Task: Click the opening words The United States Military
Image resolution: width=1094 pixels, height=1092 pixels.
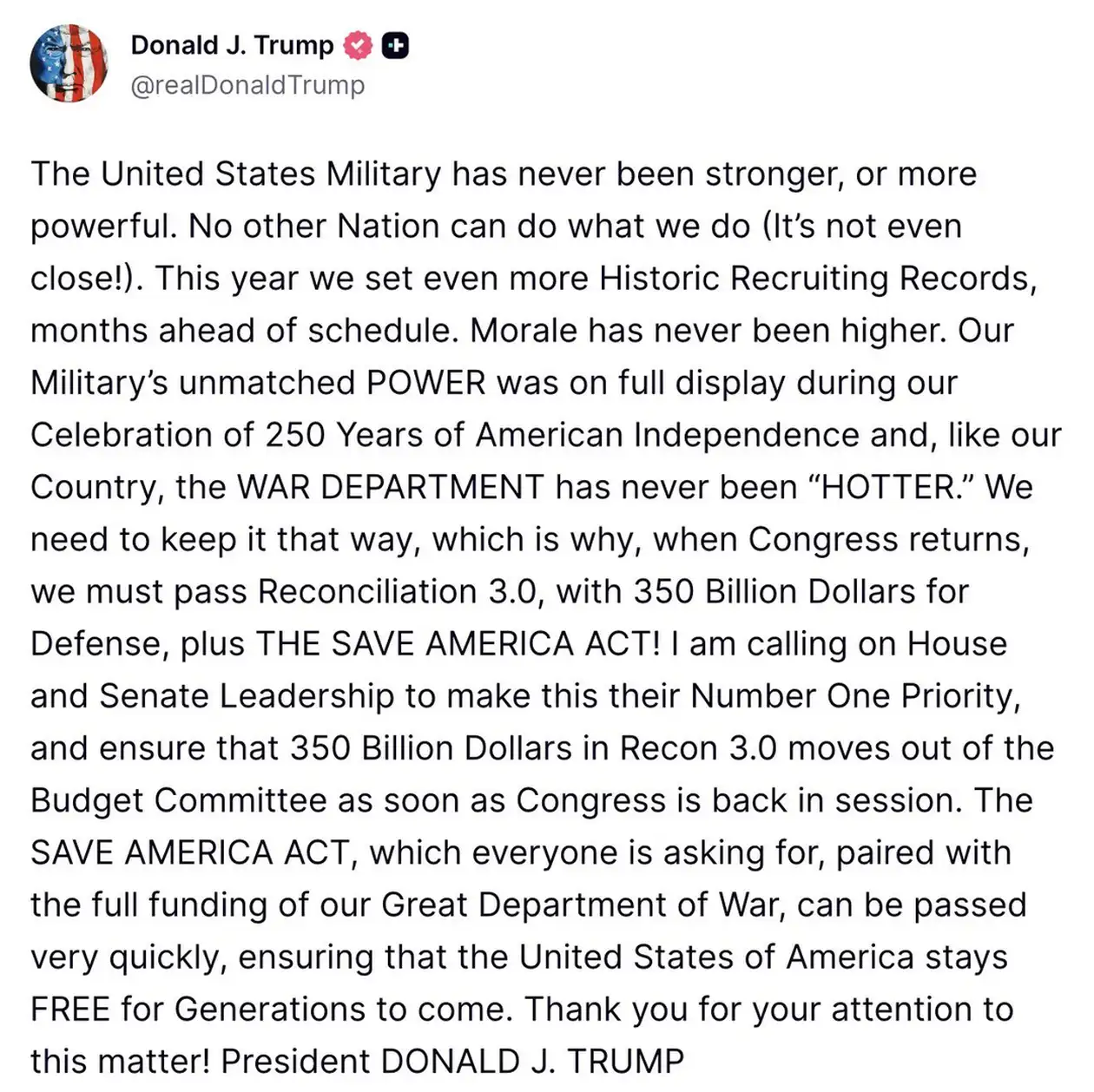Action: 236,174
